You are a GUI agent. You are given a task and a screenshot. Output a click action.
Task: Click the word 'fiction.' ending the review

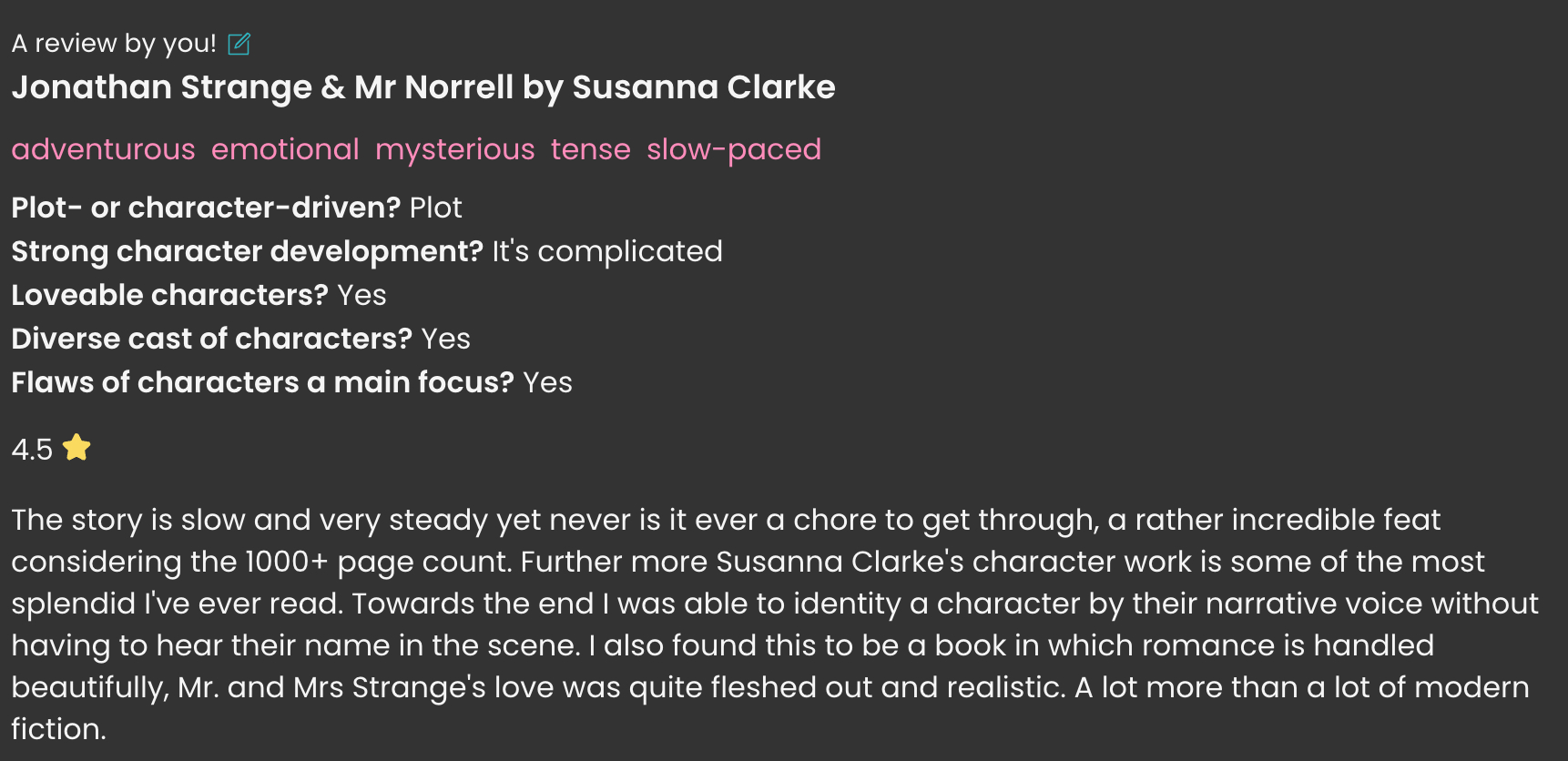pos(58,729)
